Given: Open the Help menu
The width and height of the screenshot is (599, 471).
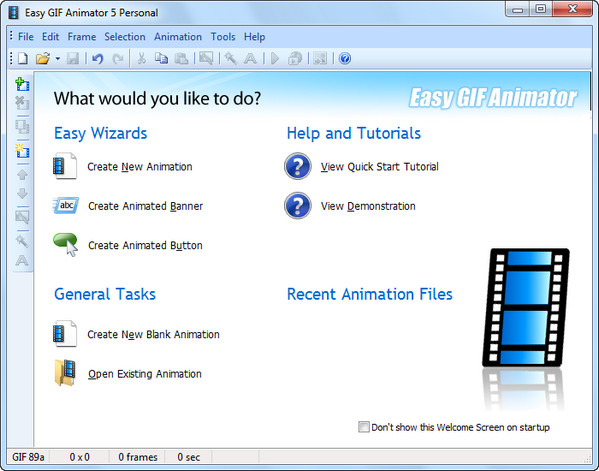Looking at the screenshot, I should [254, 37].
